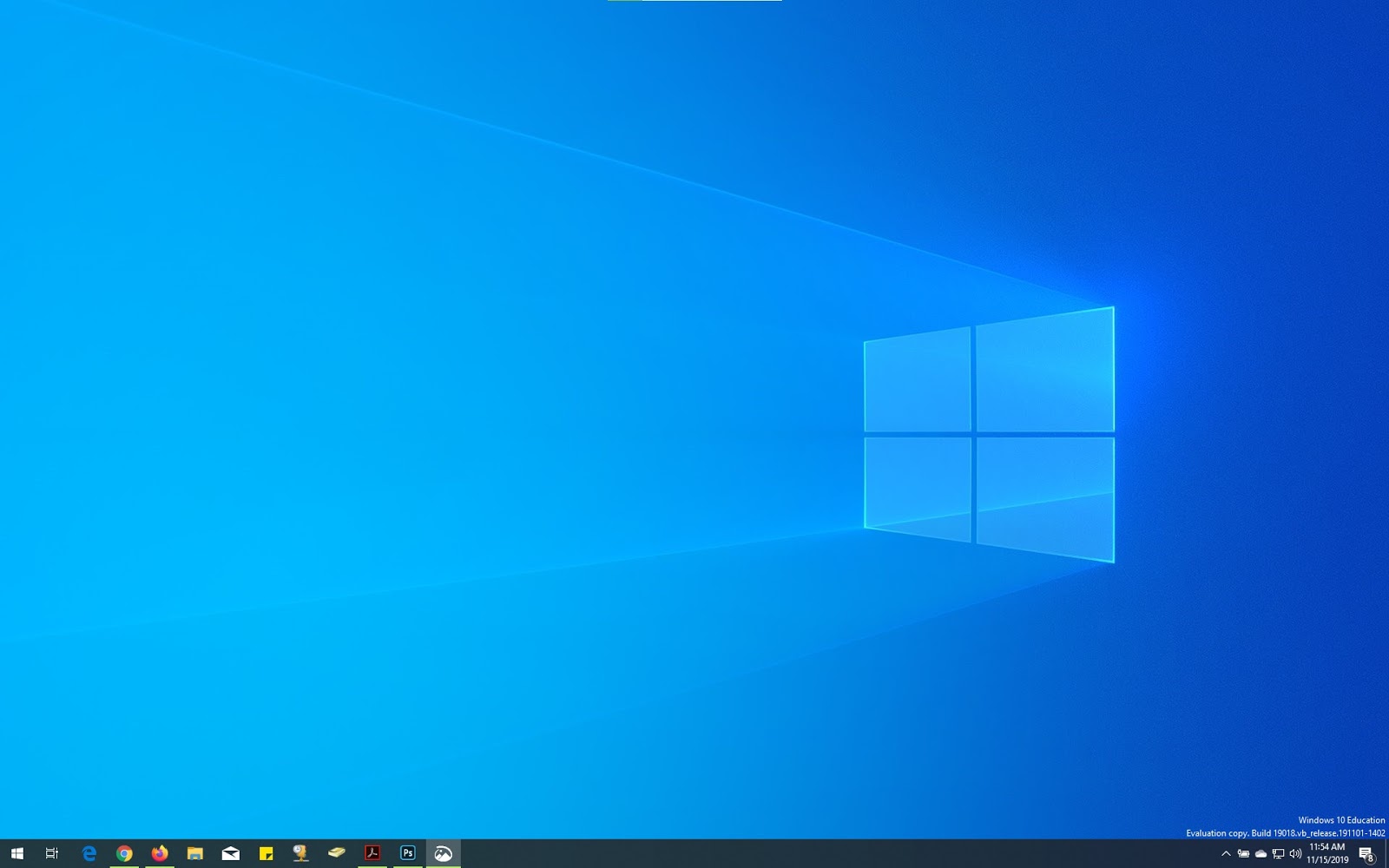The height and width of the screenshot is (868, 1389).
Task: Switch to Photoshop in the taskbar
Action: coord(408,853)
